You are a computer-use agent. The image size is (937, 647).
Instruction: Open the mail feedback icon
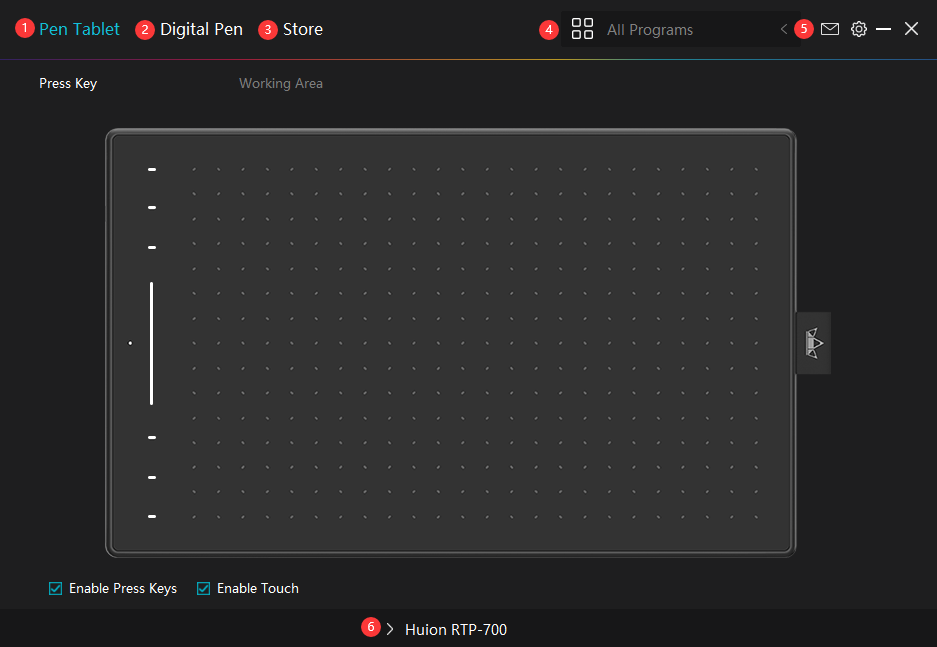pos(830,29)
